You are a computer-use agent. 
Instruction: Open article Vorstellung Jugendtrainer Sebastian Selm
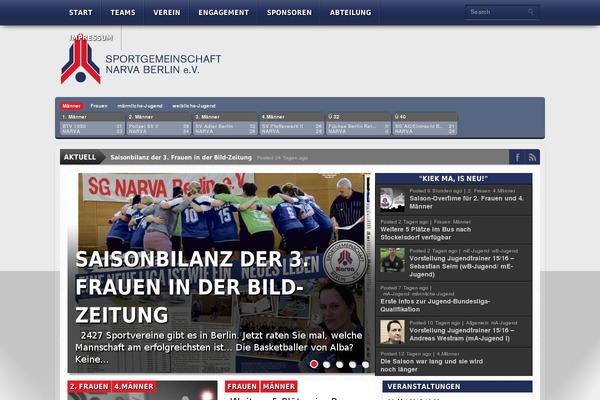[462, 266]
